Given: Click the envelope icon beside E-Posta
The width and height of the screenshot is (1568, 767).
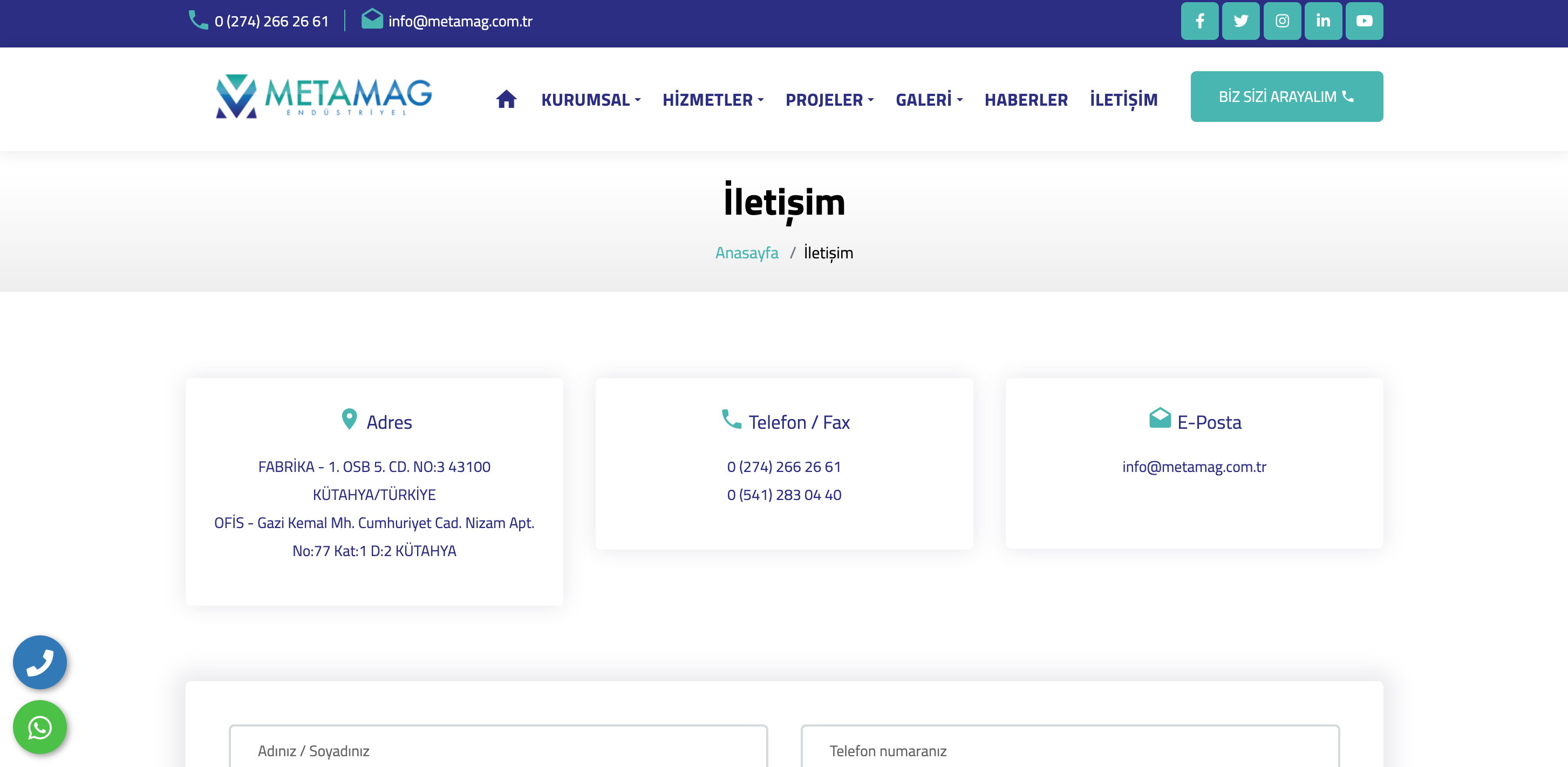Looking at the screenshot, I should point(1160,418).
